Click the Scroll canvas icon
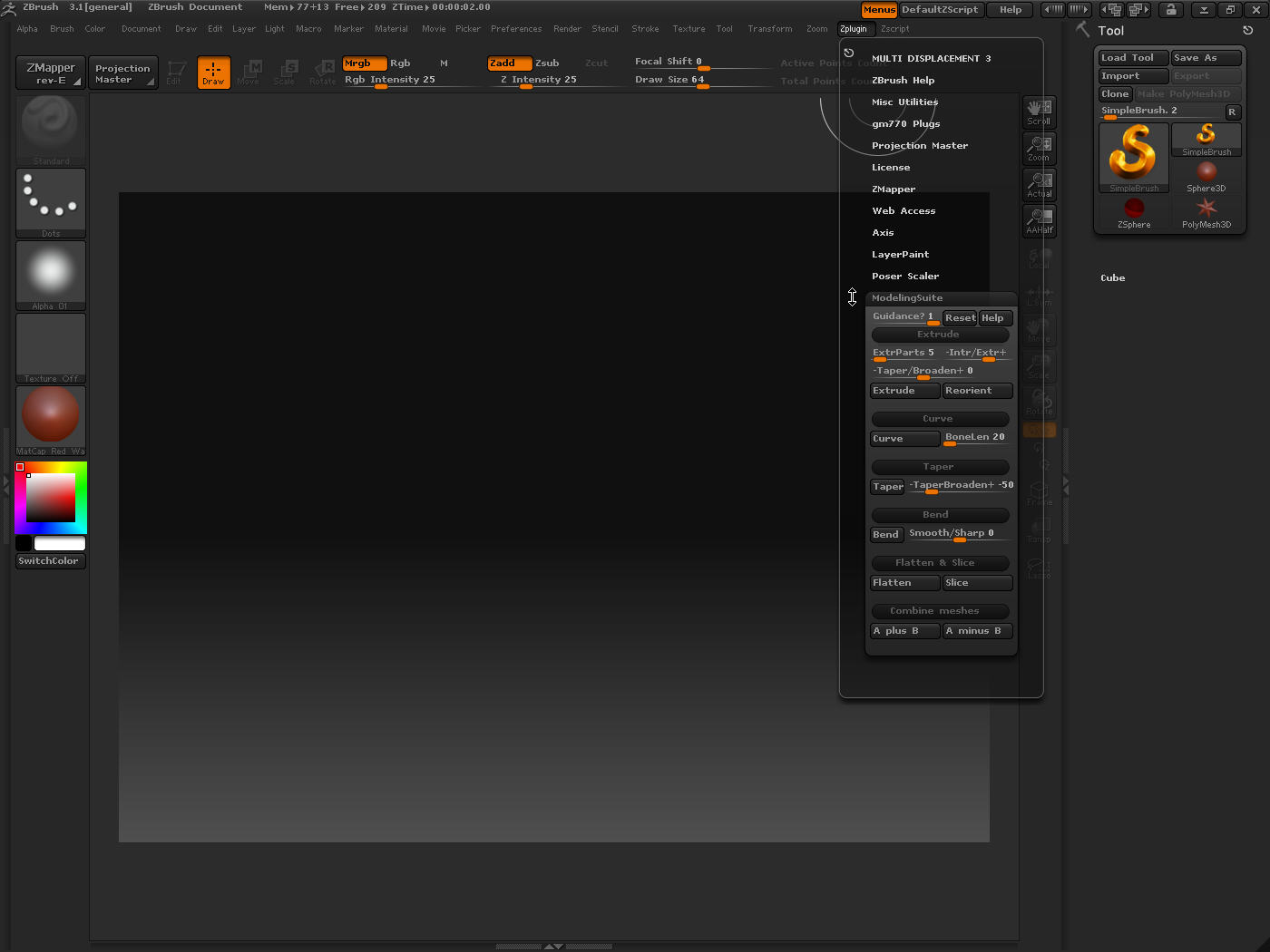This screenshot has width=1270, height=952. (1039, 112)
